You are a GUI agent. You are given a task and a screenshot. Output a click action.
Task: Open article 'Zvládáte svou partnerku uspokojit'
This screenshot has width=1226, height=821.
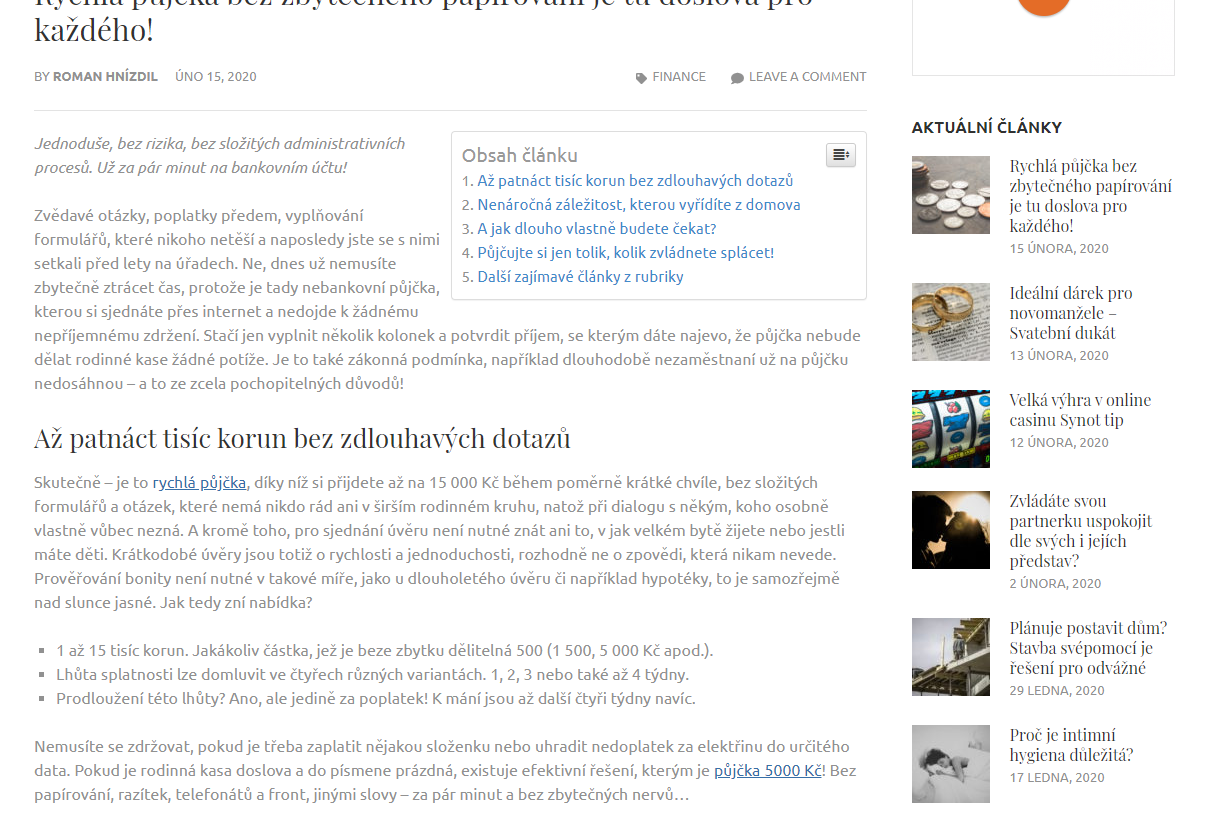[x=1081, y=531]
